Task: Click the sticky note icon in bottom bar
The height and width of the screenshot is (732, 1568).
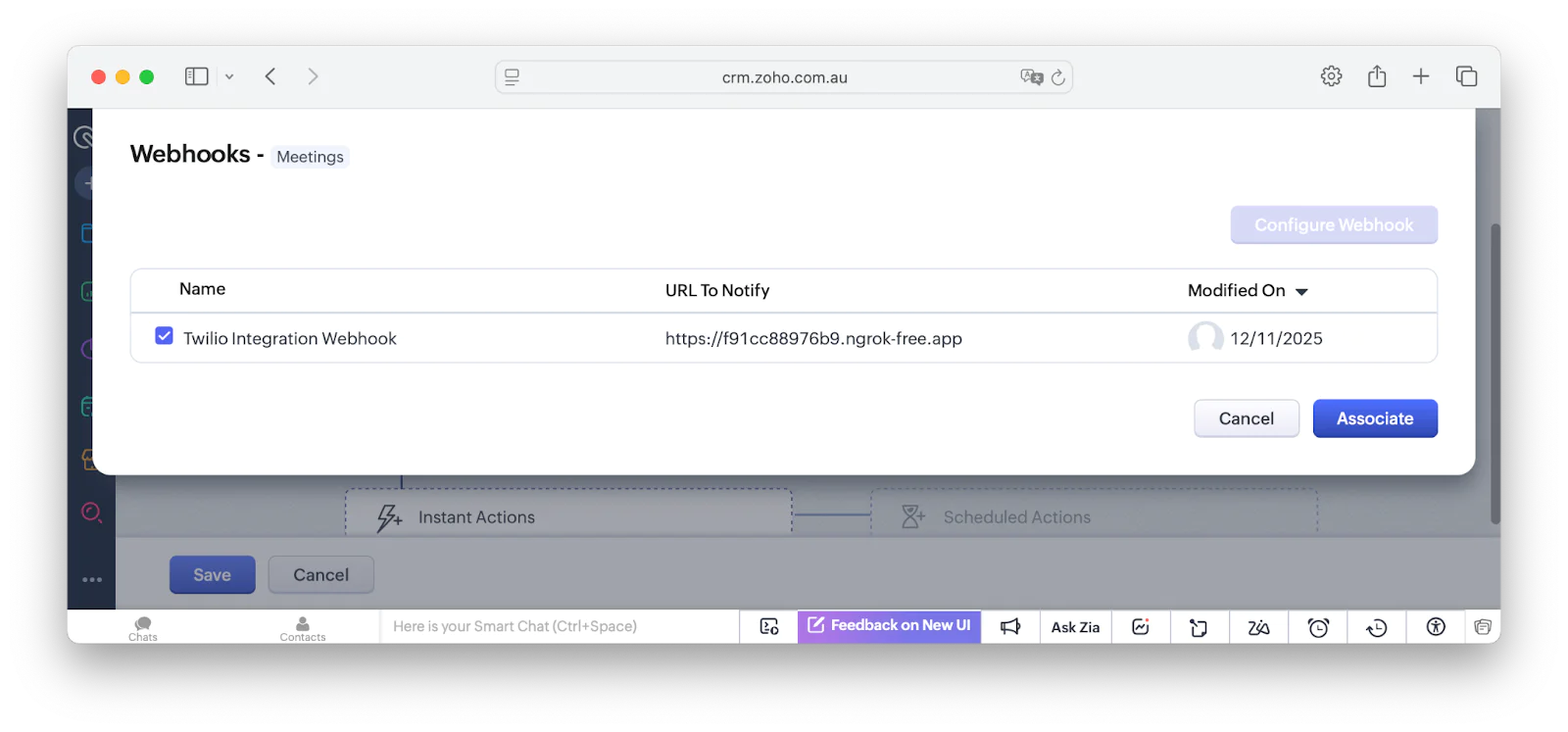Action: [x=1199, y=628]
